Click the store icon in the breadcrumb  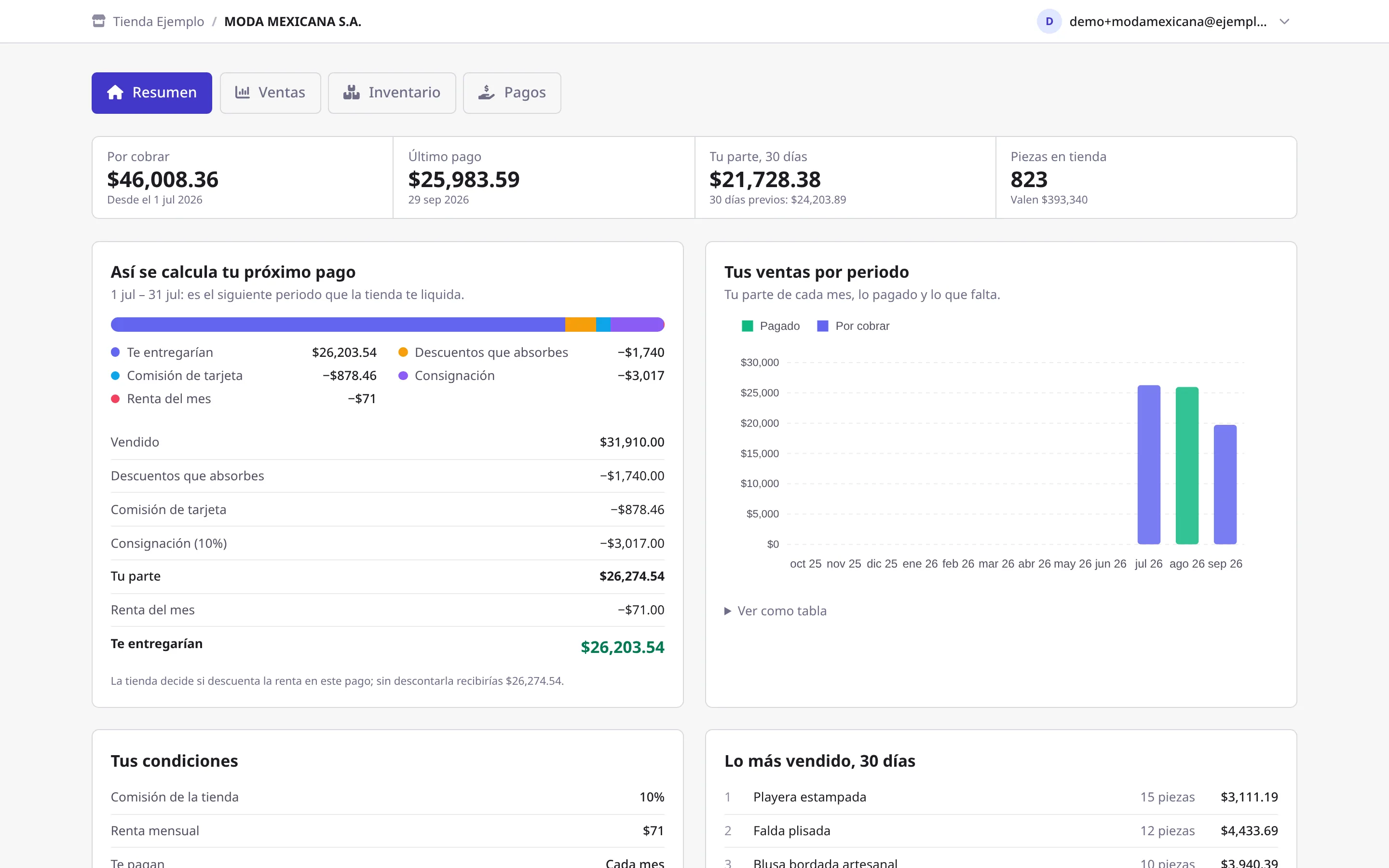[x=99, y=21]
